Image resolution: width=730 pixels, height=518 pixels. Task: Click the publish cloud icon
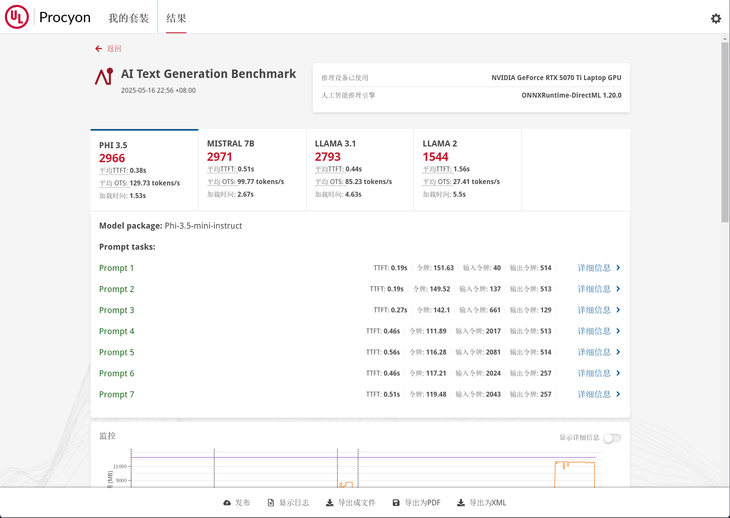[x=227, y=503]
